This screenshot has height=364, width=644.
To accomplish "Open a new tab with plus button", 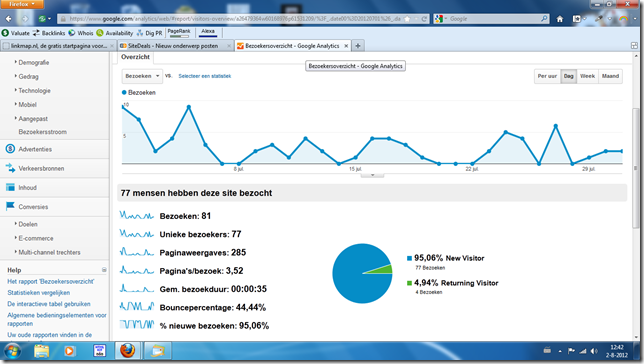I will point(358,46).
